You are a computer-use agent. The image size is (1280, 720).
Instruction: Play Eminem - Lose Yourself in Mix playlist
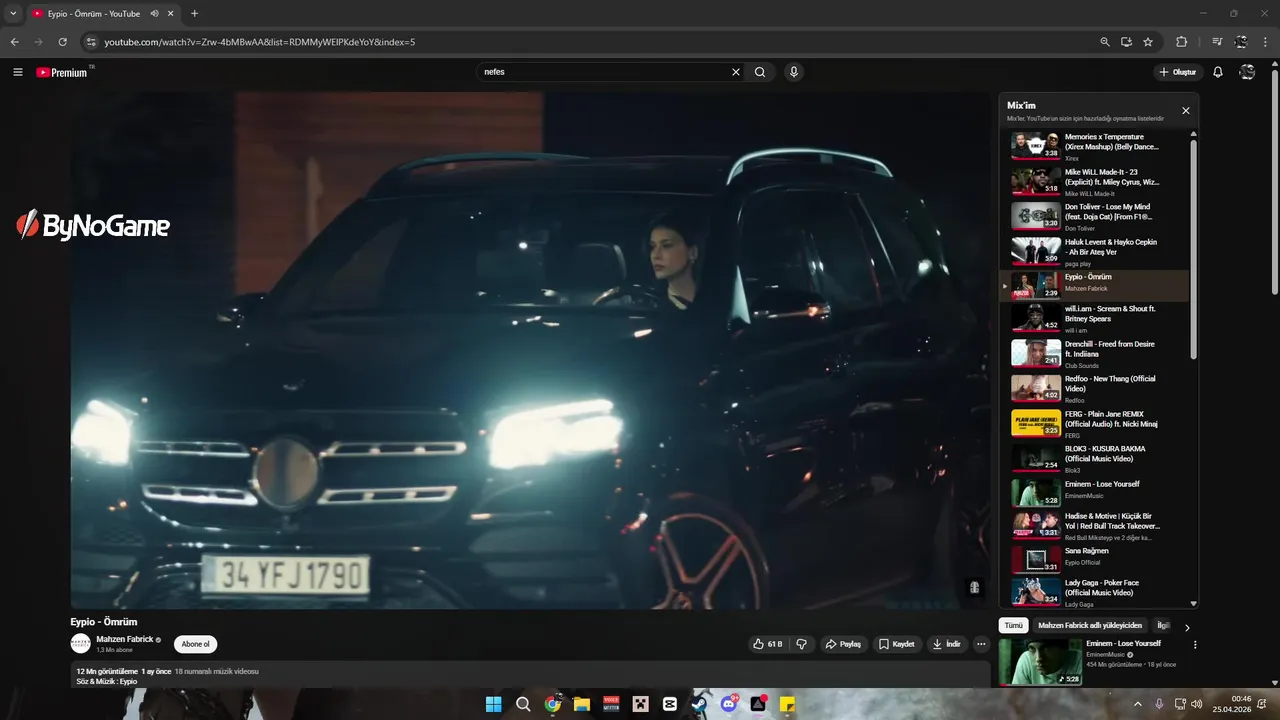point(1095,493)
